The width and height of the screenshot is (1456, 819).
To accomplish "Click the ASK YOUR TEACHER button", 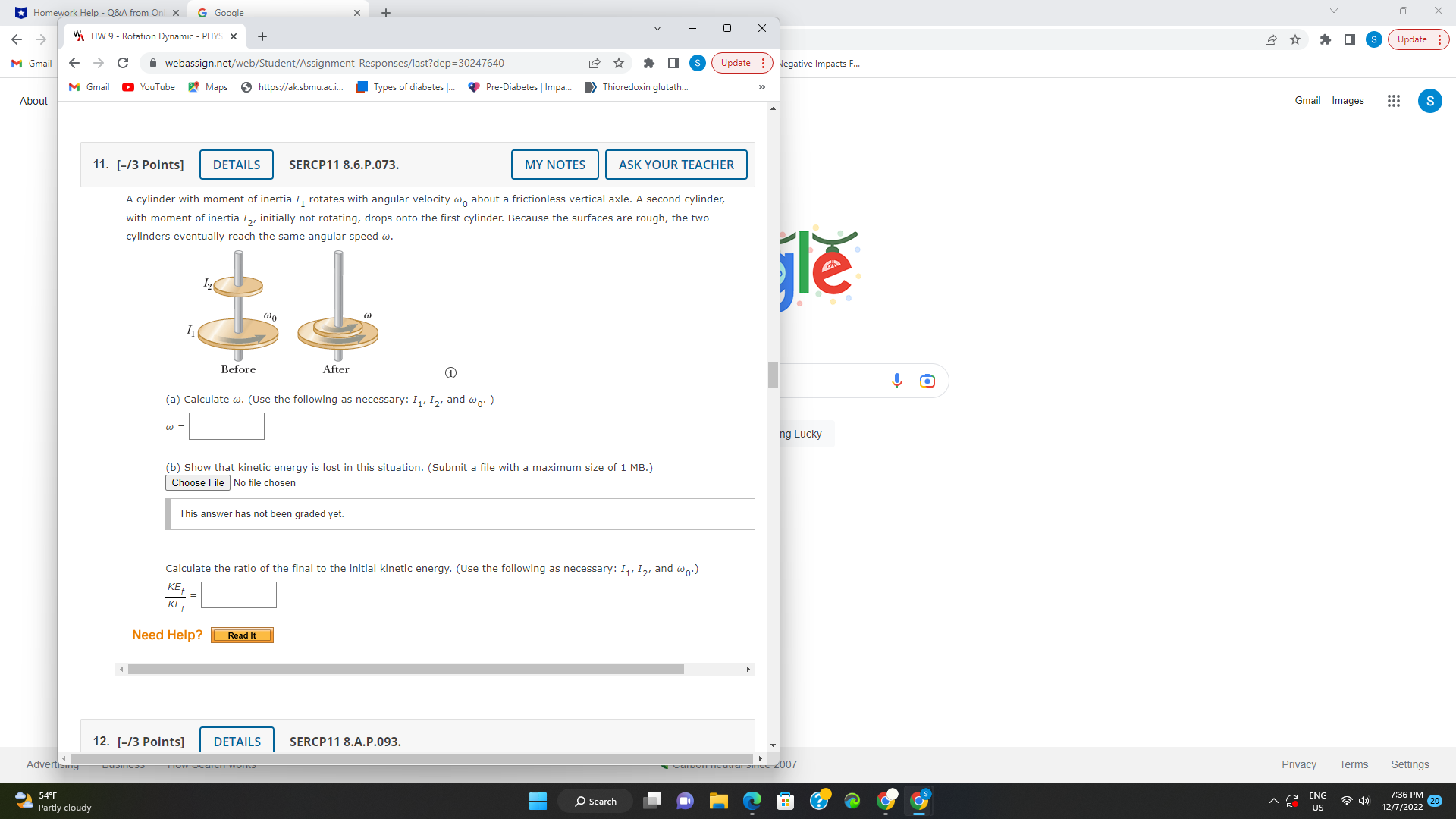I will pos(676,165).
